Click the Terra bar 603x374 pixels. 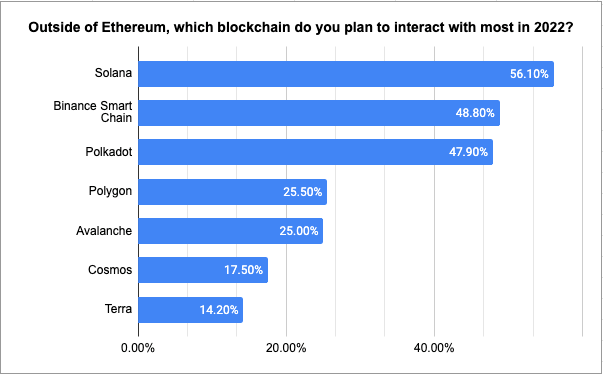coord(191,310)
